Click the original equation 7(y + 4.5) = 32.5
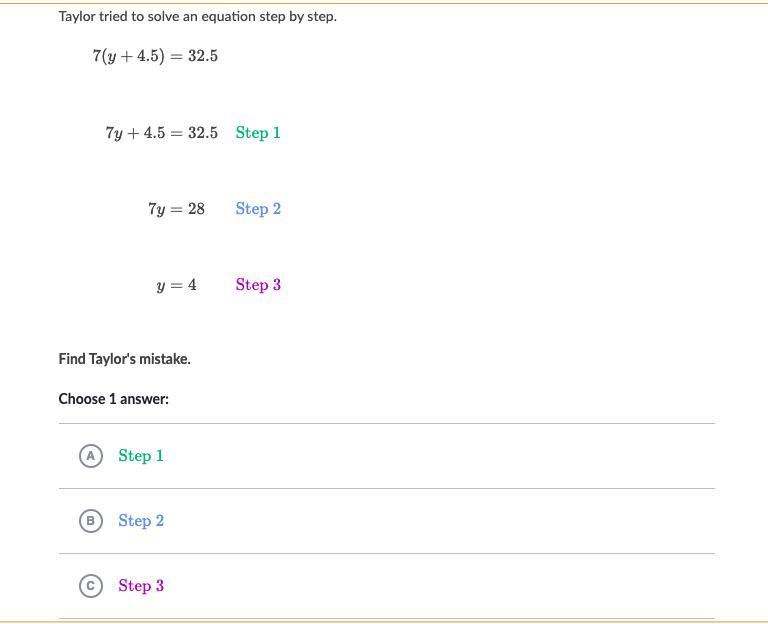 [x=155, y=56]
